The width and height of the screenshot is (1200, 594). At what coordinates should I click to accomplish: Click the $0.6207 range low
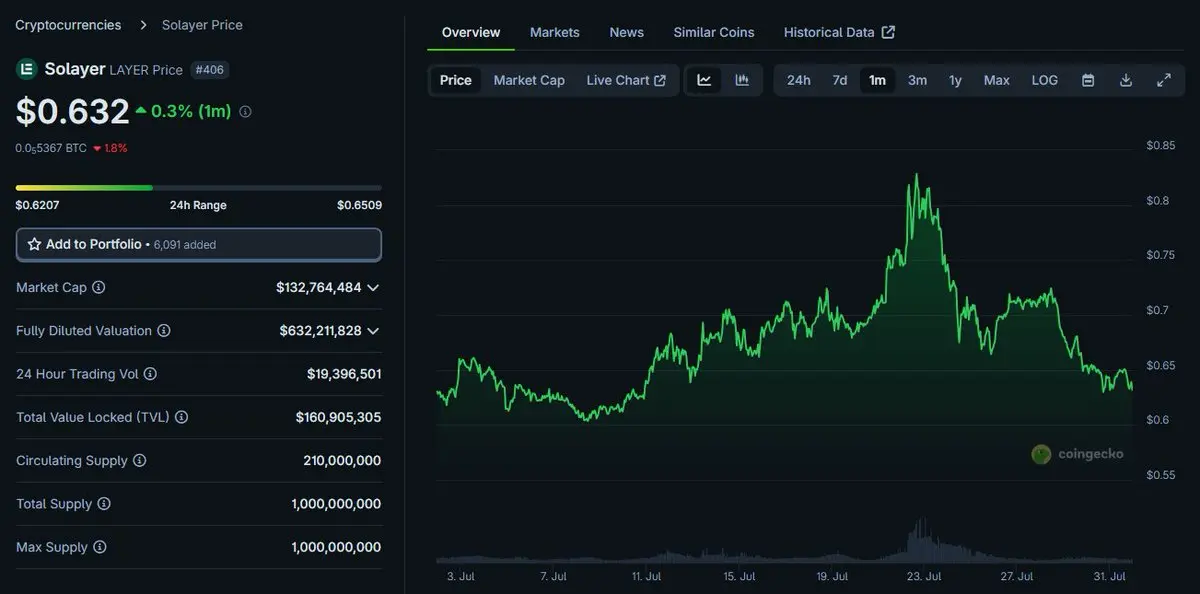tap(37, 205)
